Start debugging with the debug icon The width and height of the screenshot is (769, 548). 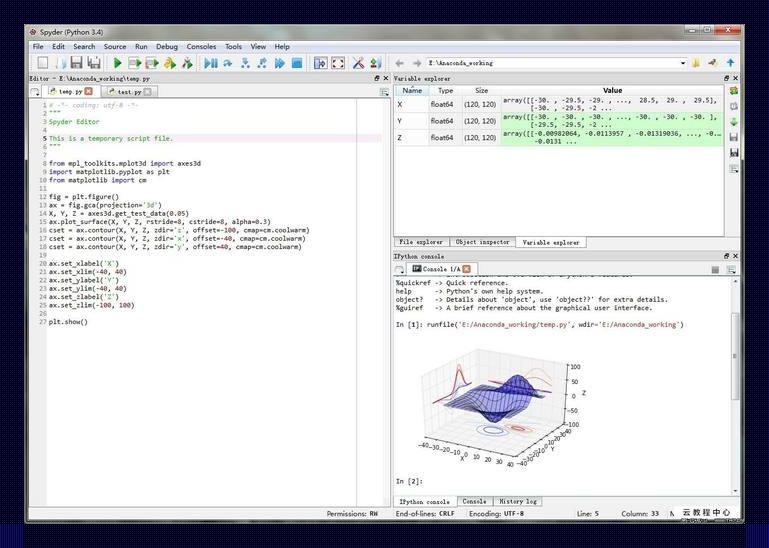[x=211, y=63]
